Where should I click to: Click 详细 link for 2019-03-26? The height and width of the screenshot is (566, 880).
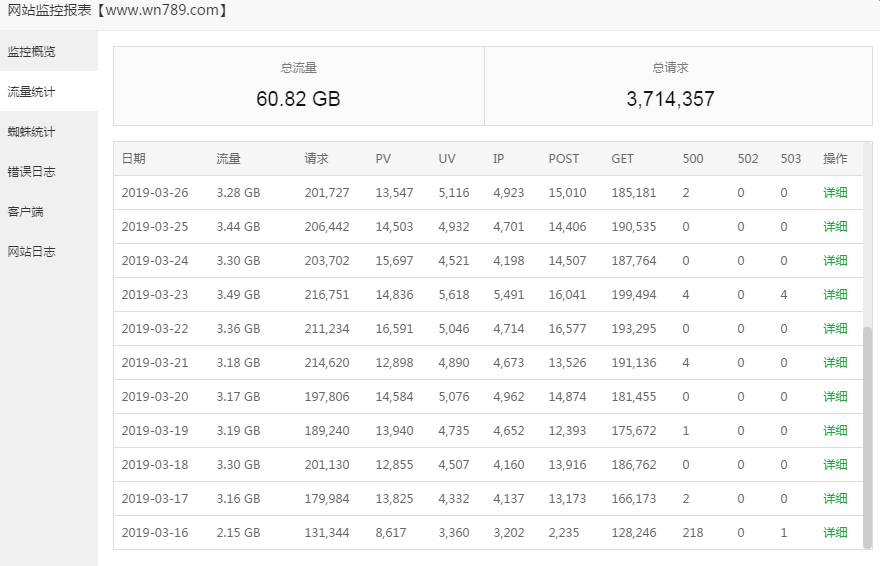[835, 193]
